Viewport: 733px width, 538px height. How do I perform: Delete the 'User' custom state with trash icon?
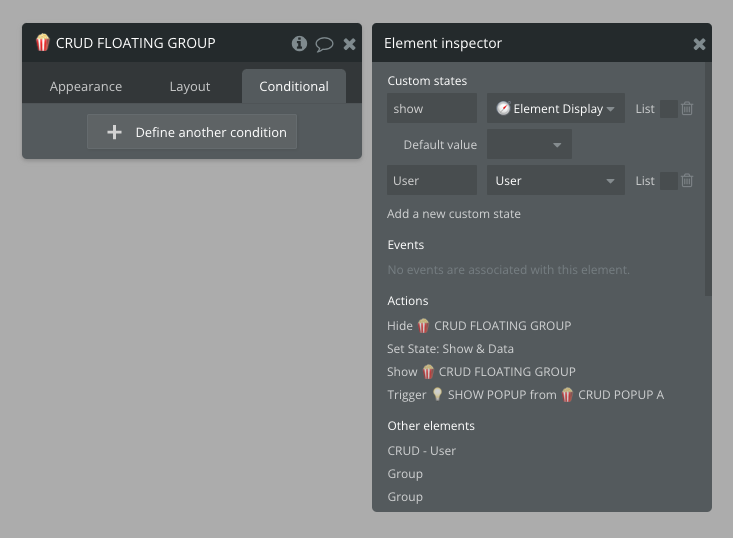(x=687, y=181)
